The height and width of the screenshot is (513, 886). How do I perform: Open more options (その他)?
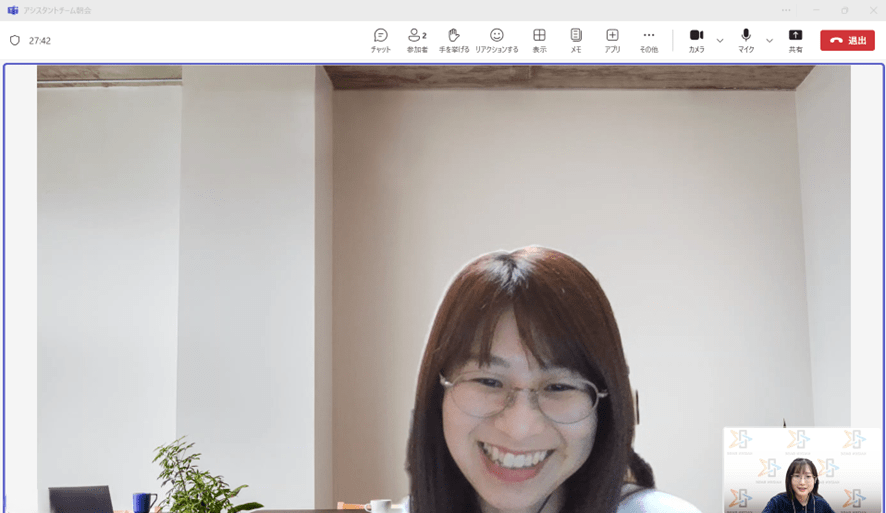(649, 41)
